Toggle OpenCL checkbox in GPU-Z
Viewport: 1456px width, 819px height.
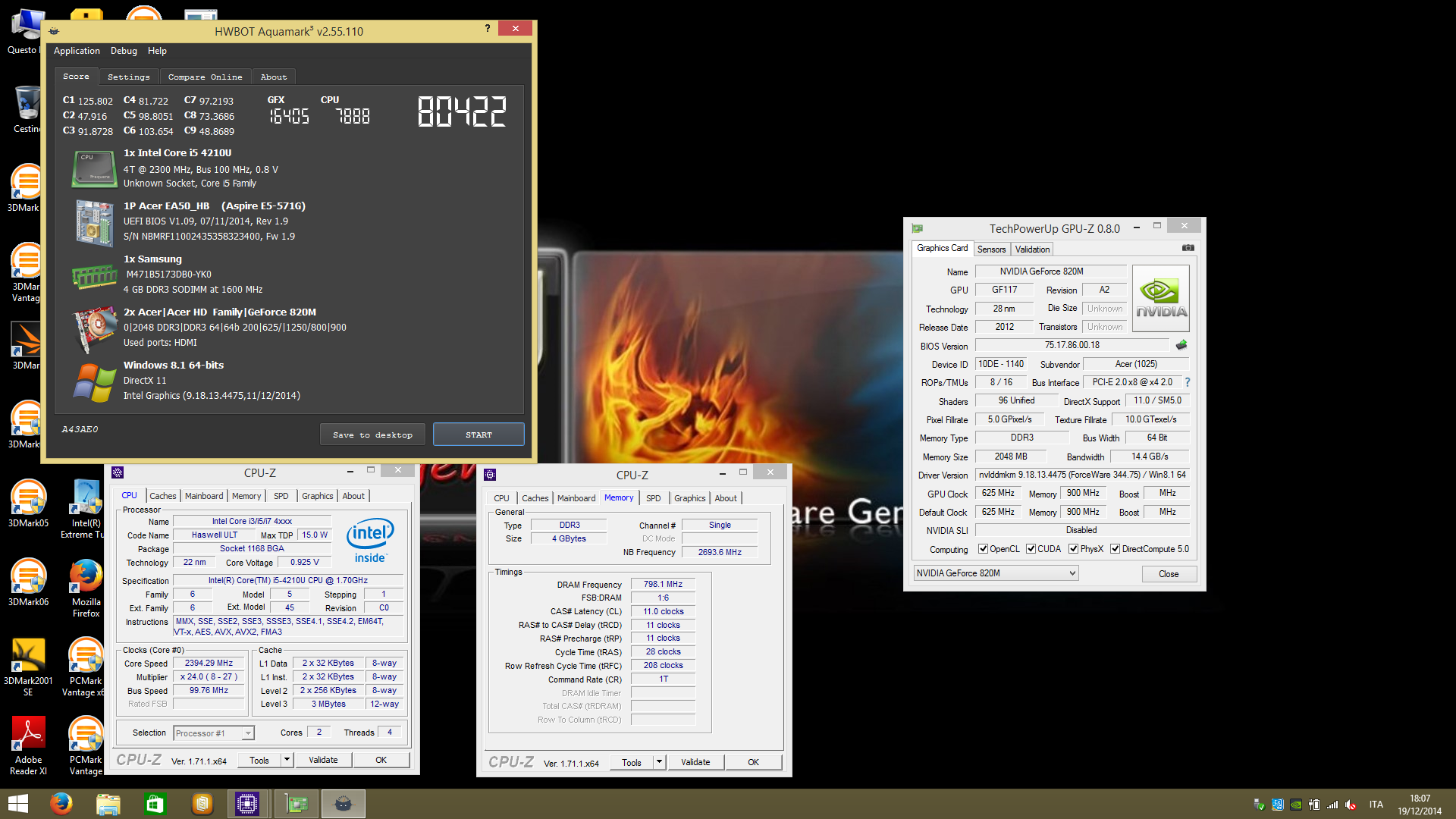[983, 549]
